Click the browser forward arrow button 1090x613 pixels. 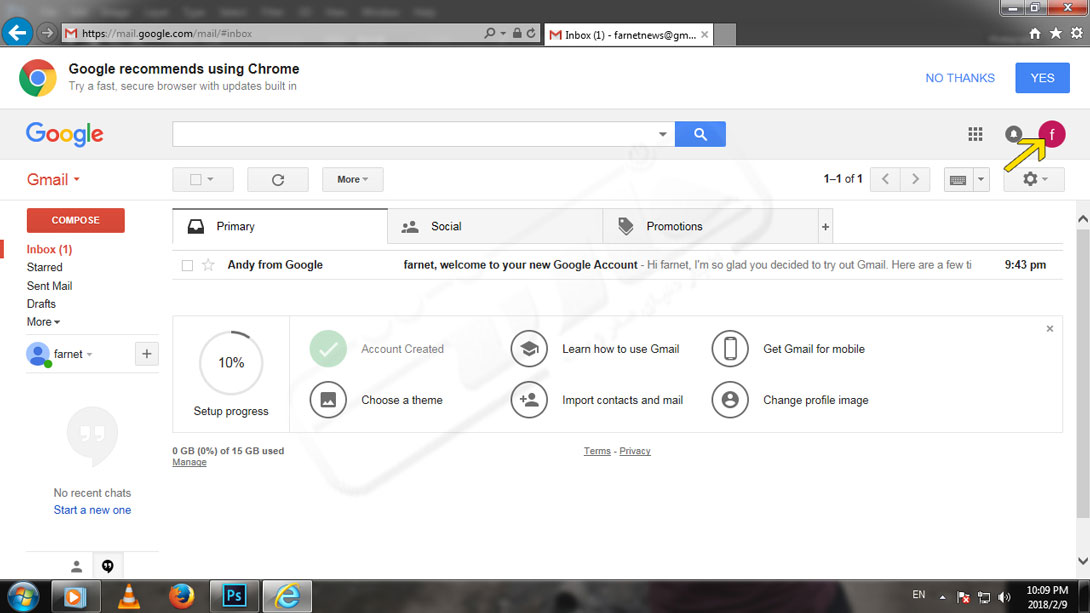tap(47, 33)
